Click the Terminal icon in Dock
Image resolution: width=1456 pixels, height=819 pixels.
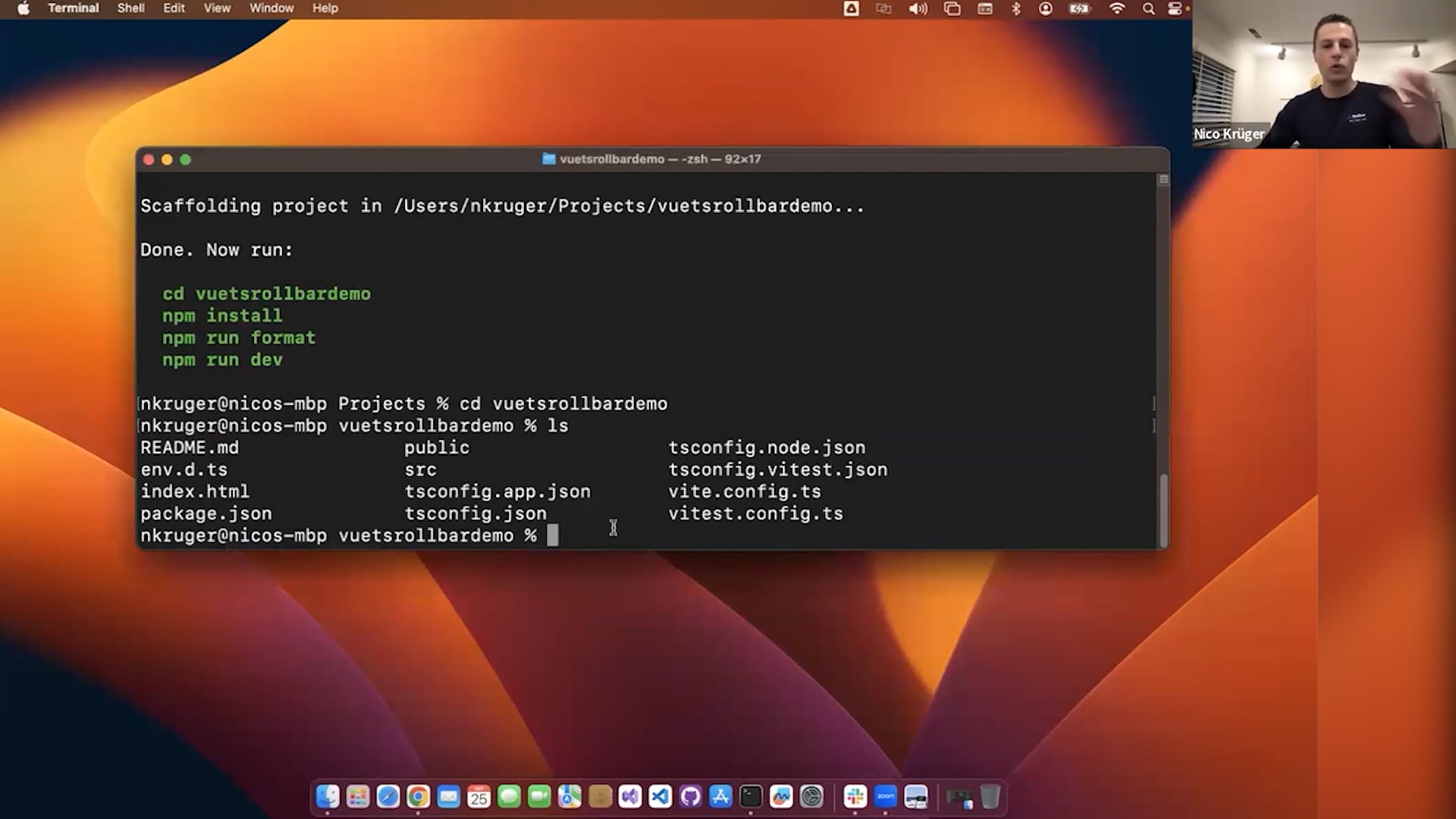pyautogui.click(x=751, y=796)
